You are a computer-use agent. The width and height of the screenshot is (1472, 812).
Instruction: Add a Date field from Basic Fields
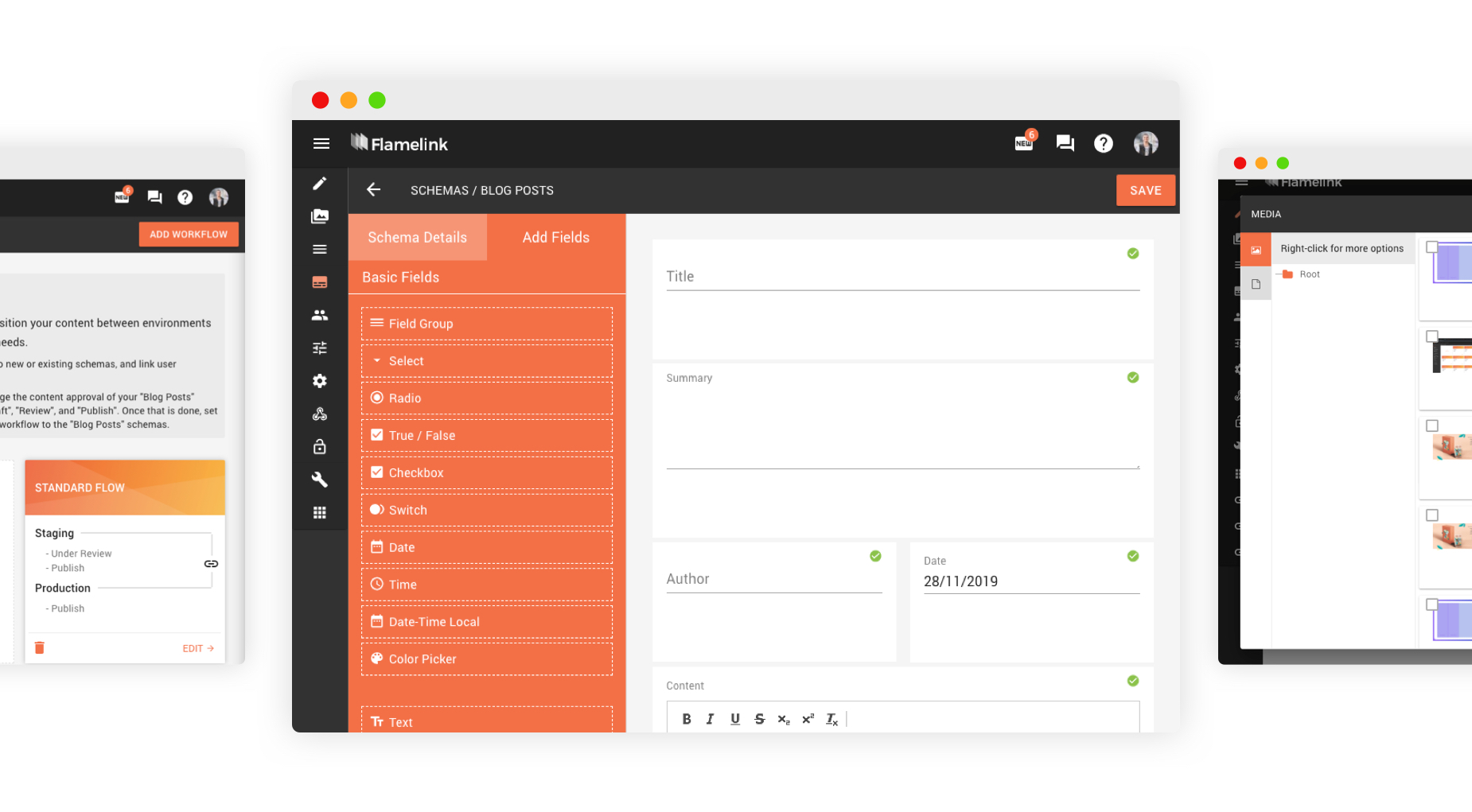pos(487,548)
